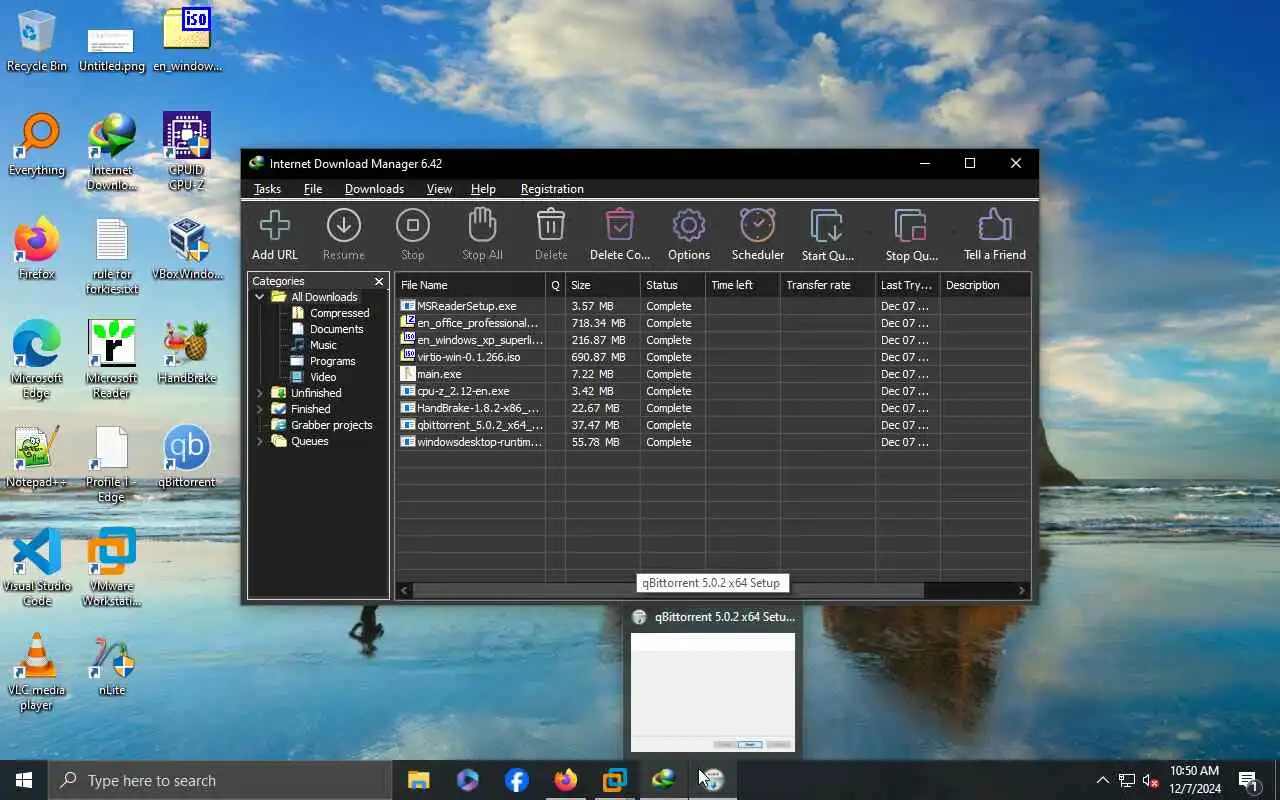Click the Stop toolbar icon
The image size is (1280, 800).
(x=413, y=226)
